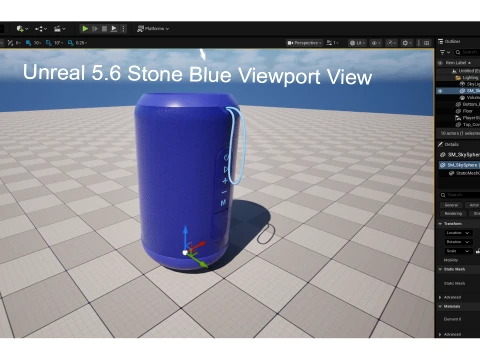Open the scale snap 0.25 dropdown
480x360 pixels.
tap(81, 43)
